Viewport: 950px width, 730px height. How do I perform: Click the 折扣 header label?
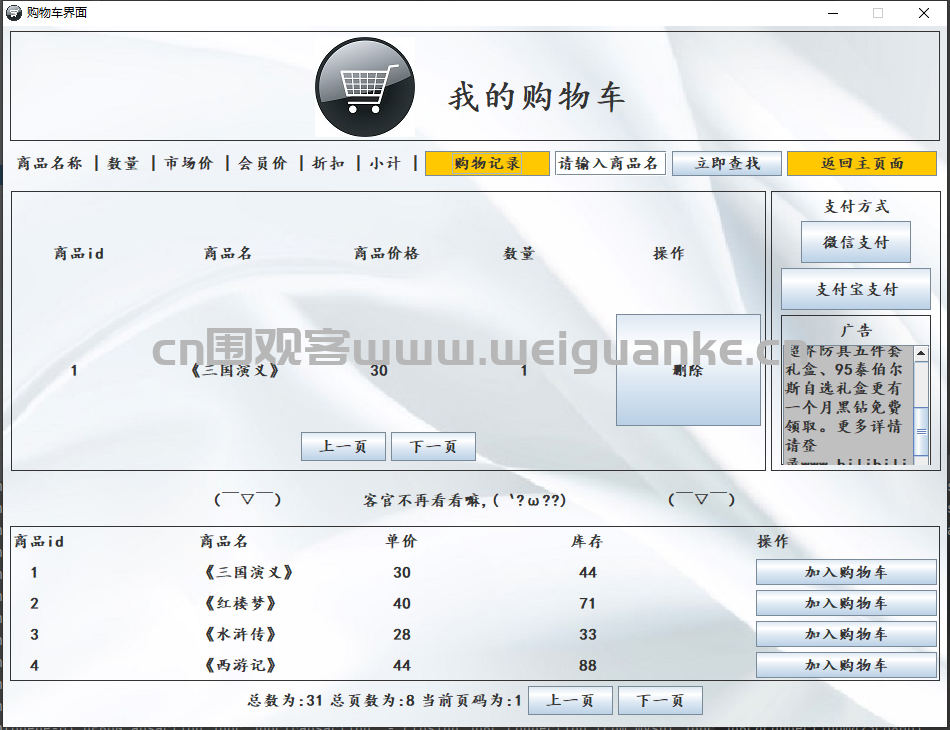[328, 163]
